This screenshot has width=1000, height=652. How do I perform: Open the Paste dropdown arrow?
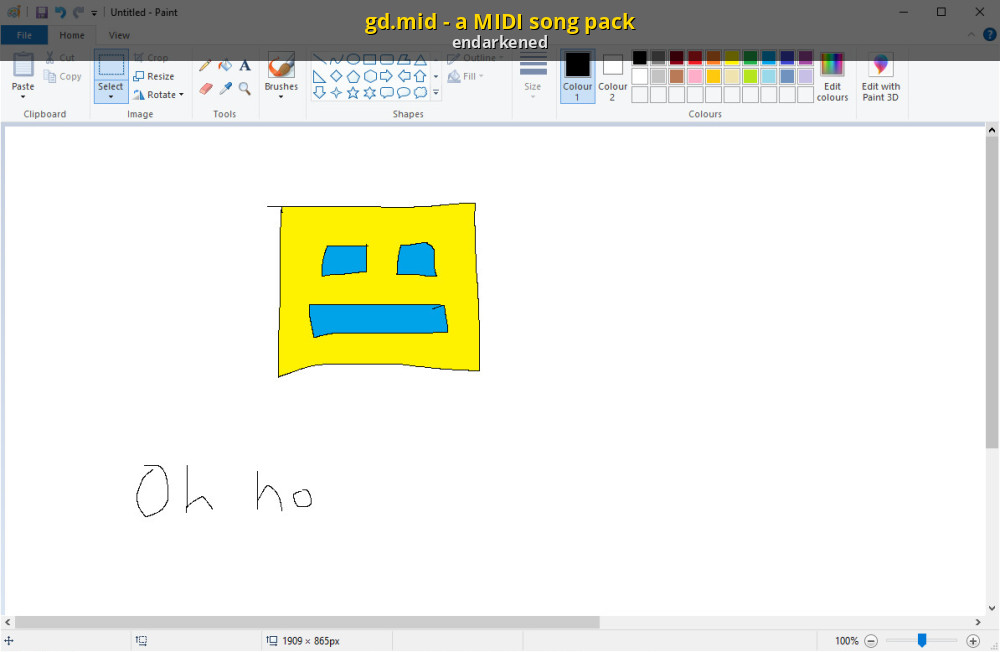(23, 98)
